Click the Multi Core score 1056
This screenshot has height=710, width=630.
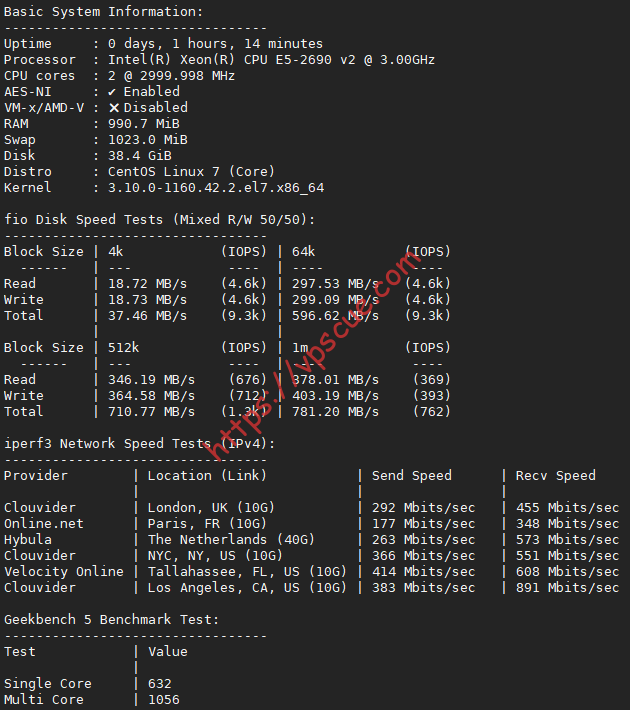tap(164, 700)
